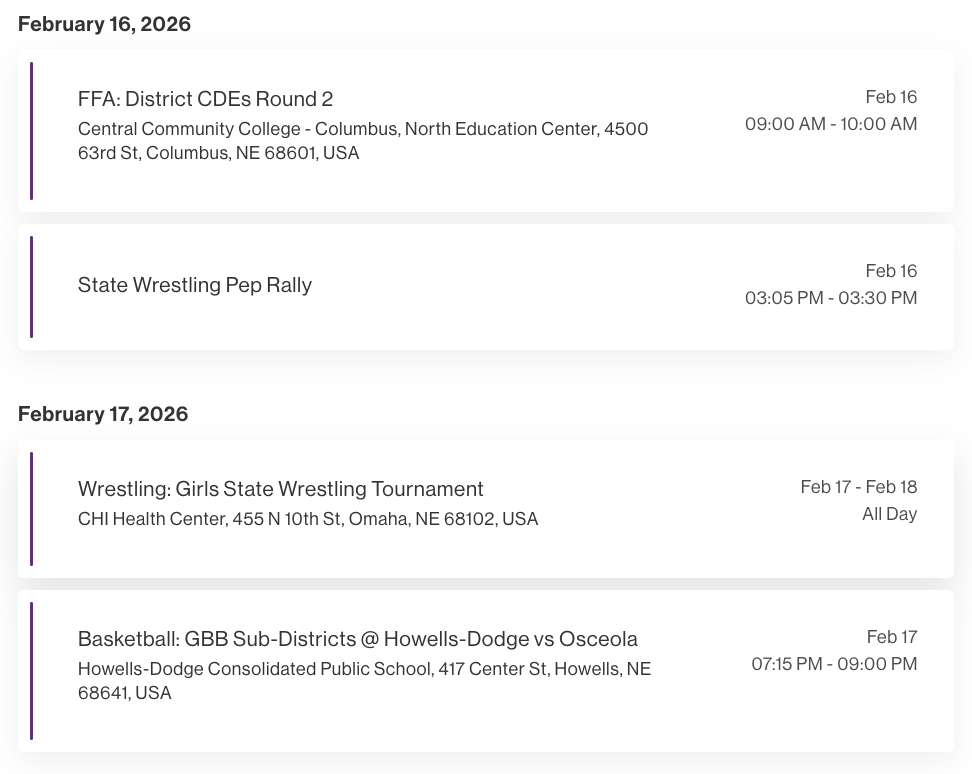Click the February 17, 2026 heading
This screenshot has height=774, width=972.
(103, 414)
